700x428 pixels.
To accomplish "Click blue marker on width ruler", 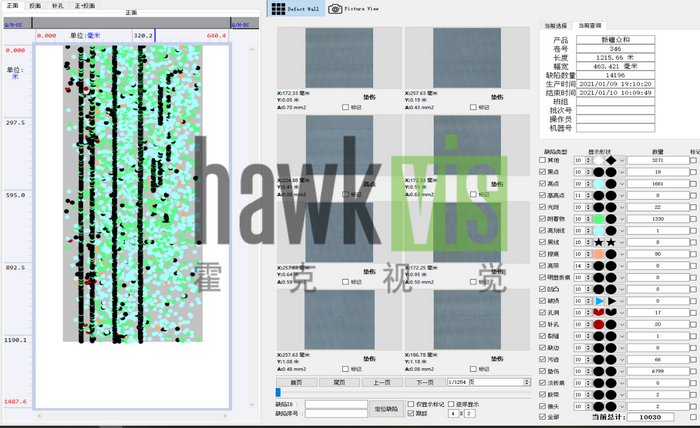I will click(x=155, y=36).
